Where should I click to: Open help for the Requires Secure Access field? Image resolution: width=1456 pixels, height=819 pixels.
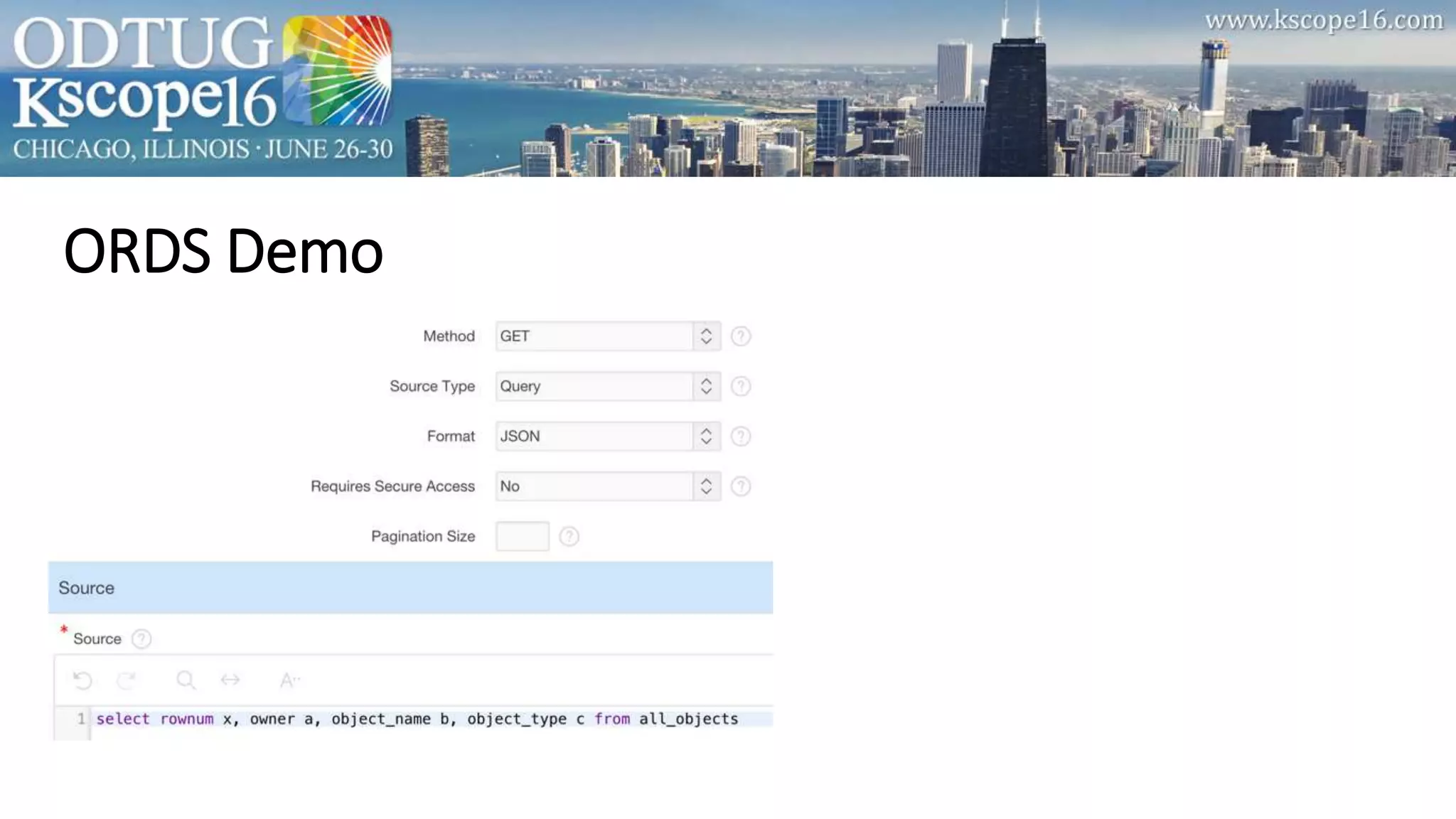coord(741,486)
